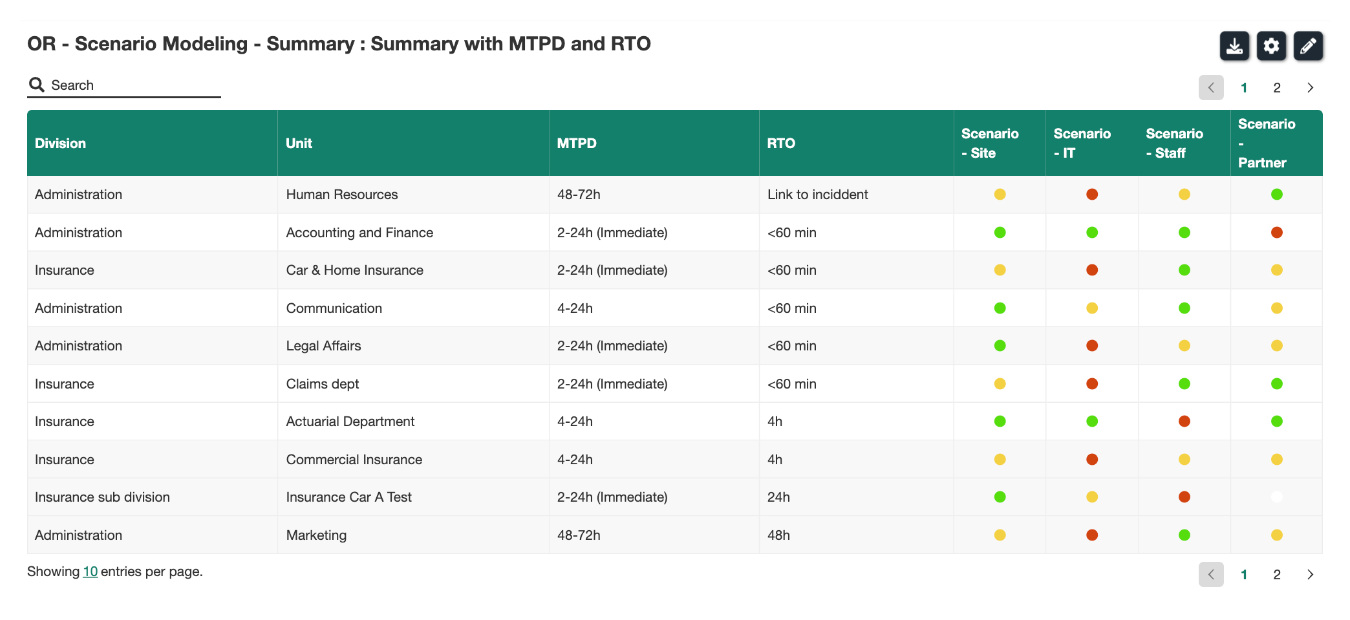Click Car & Home Insurance IT red dot
The image size is (1350, 620).
[x=1092, y=270]
